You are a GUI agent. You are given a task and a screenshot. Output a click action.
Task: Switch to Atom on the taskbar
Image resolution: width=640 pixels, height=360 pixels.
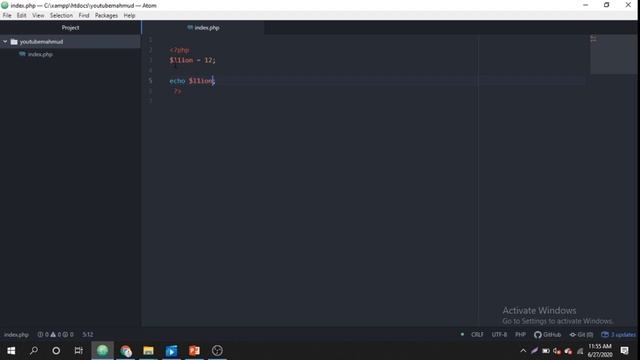[x=102, y=351]
